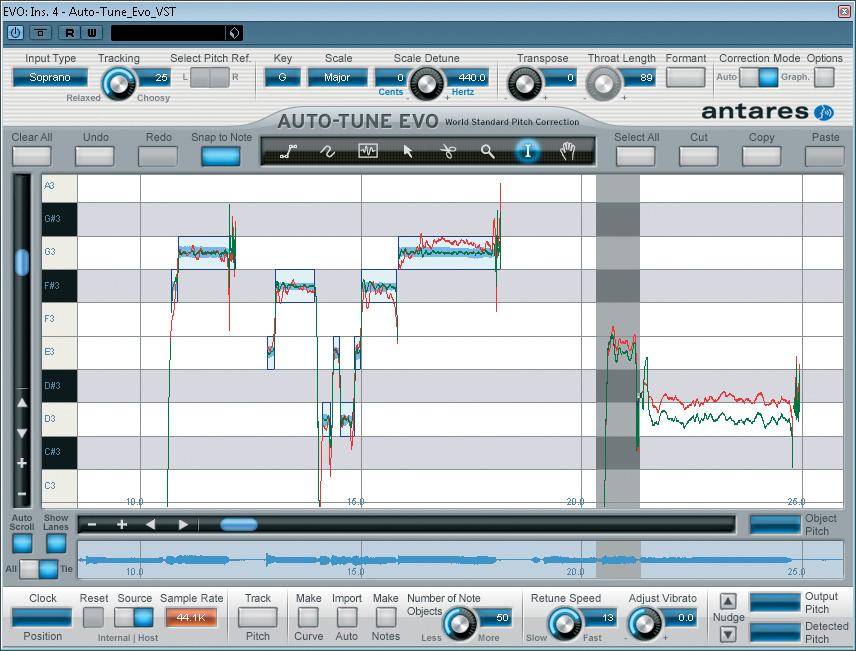
Task: Toggle the plugin power bypass icon
Action: click(x=15, y=33)
